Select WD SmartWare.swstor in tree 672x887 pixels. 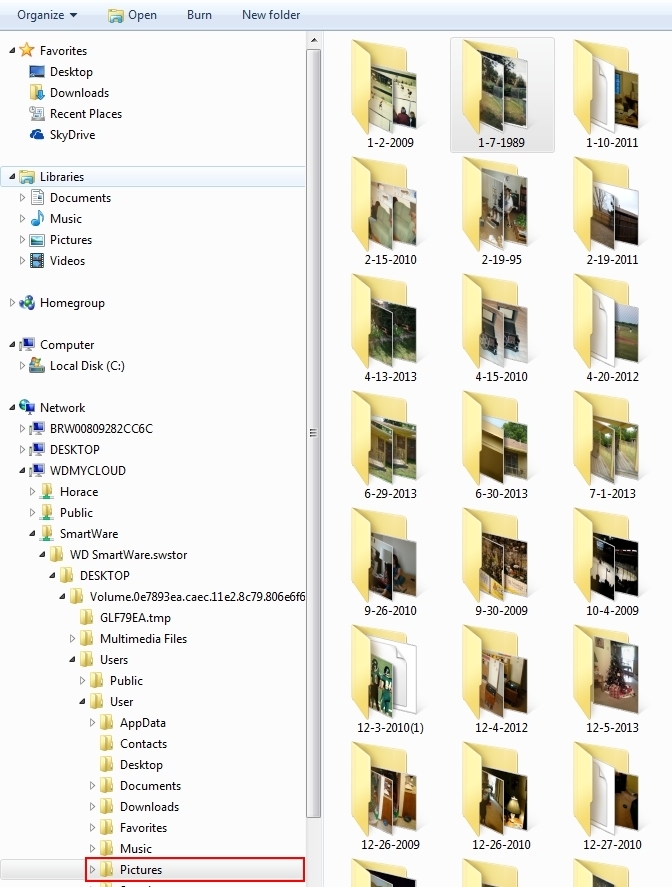click(x=128, y=554)
